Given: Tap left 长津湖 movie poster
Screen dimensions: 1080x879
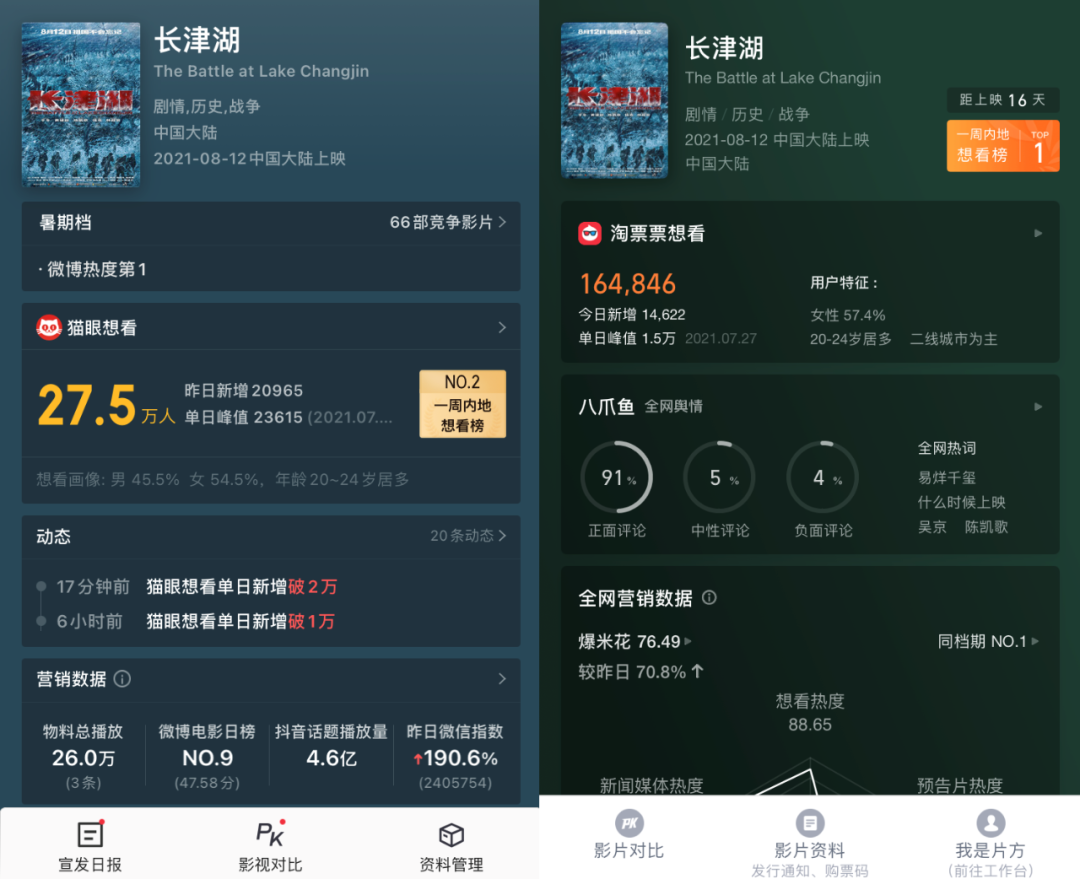Looking at the screenshot, I should tap(81, 105).
